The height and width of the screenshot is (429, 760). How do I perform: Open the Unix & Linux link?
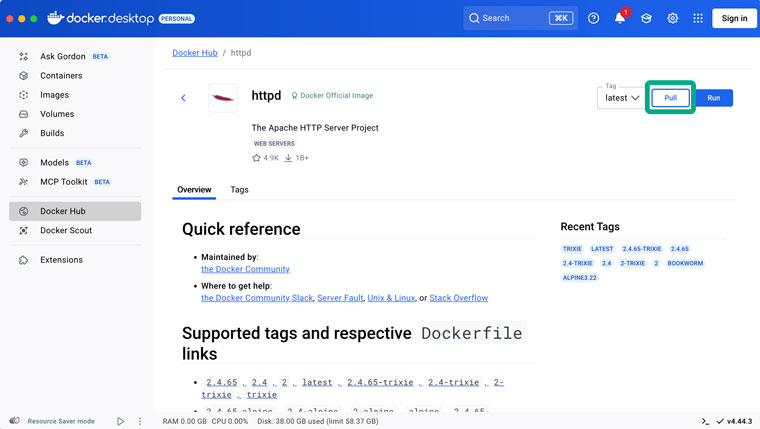click(391, 298)
